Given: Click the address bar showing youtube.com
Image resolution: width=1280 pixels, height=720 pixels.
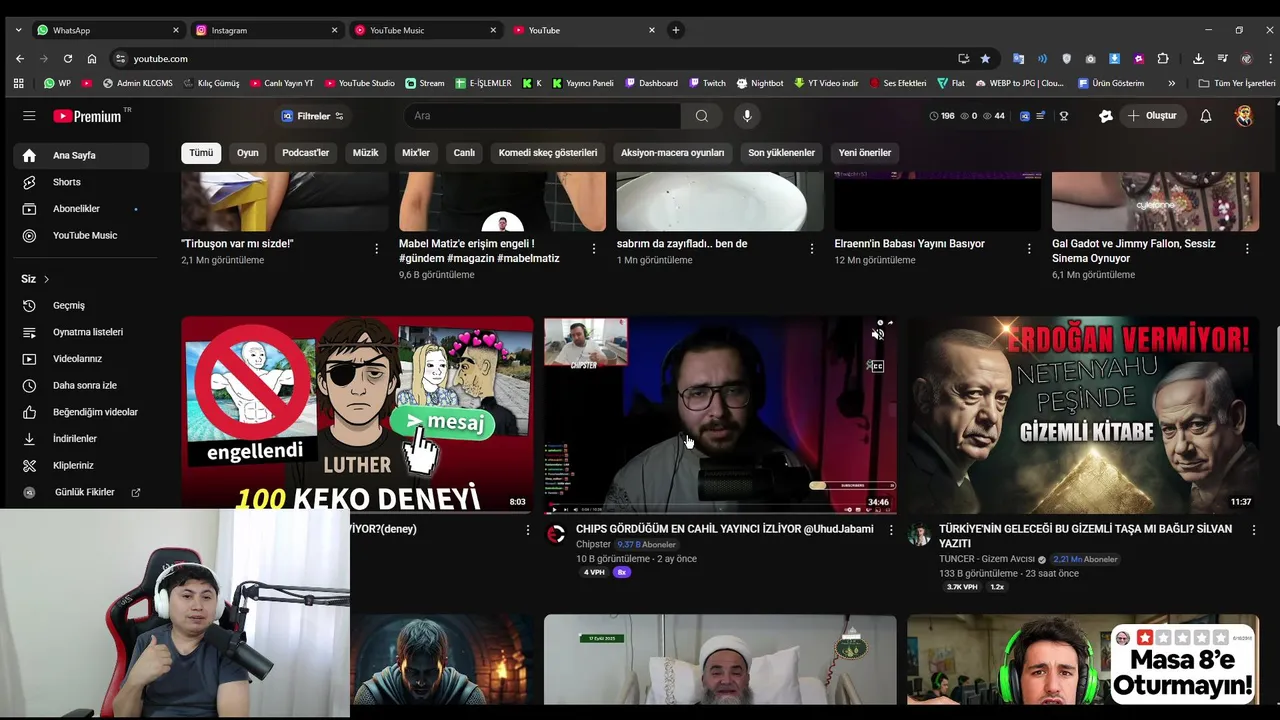Looking at the screenshot, I should (540, 59).
